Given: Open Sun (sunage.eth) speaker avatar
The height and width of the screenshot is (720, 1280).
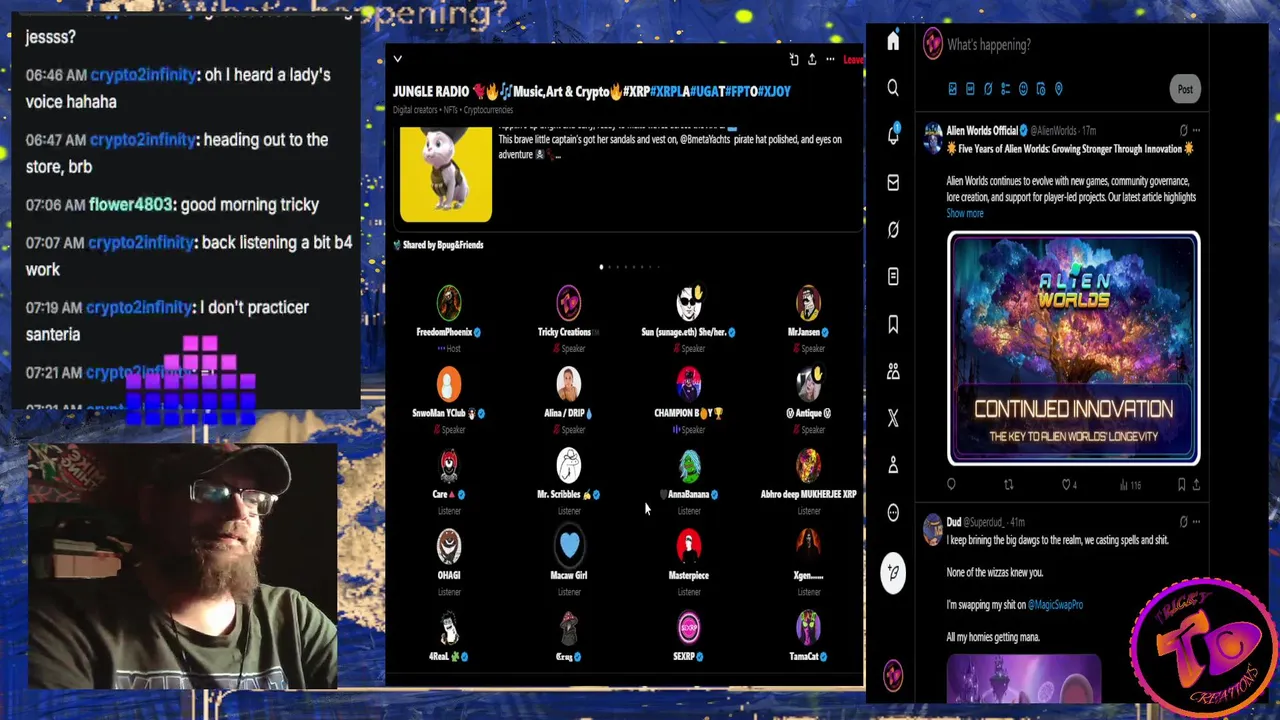Looking at the screenshot, I should pyautogui.click(x=689, y=303).
